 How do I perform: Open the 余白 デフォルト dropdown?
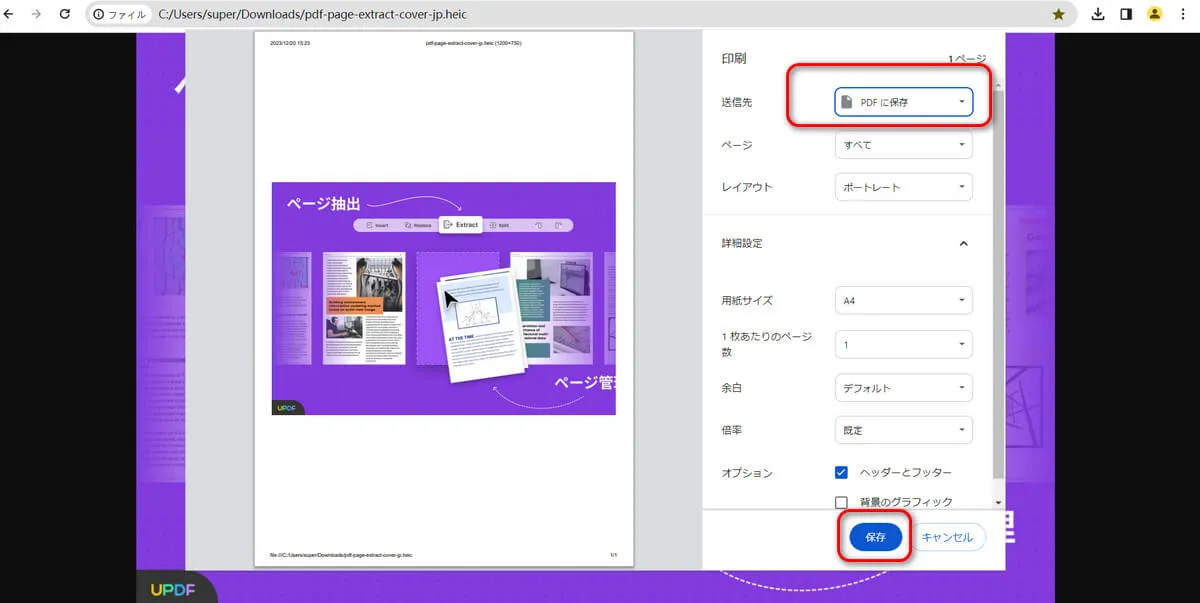[x=903, y=388]
